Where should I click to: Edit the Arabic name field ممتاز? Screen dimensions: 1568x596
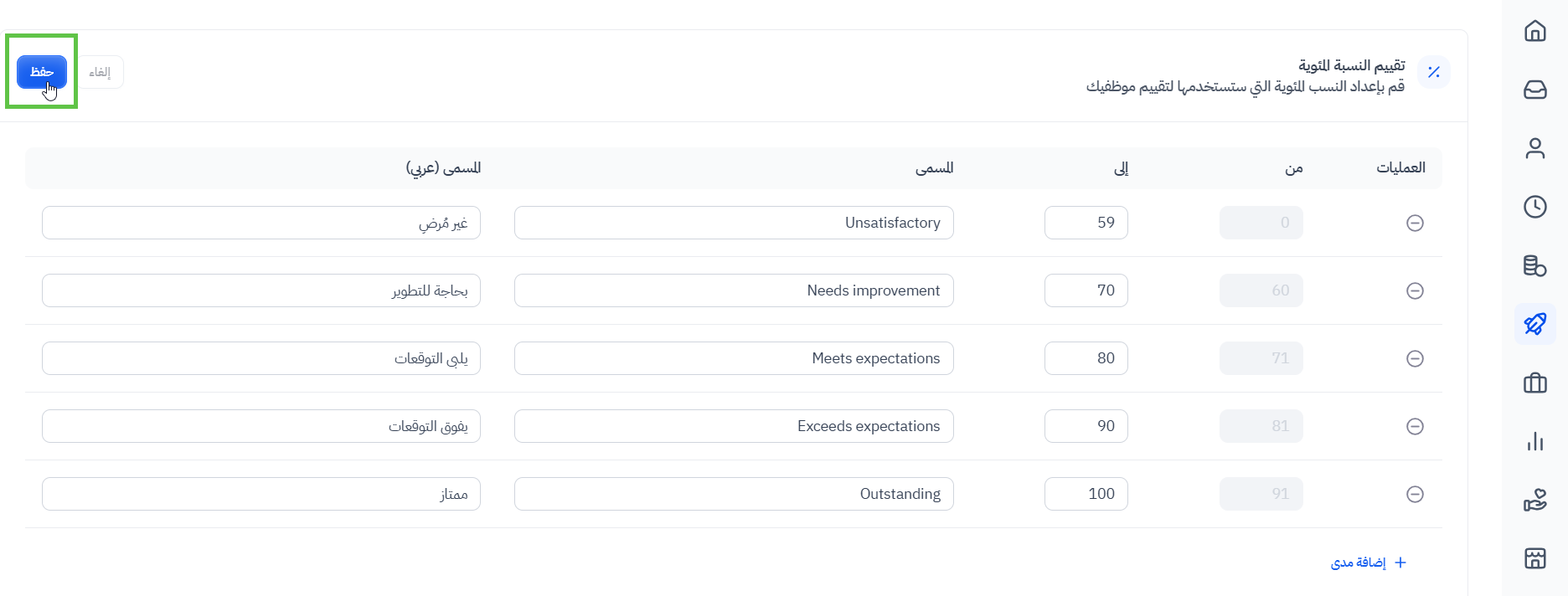click(260, 494)
